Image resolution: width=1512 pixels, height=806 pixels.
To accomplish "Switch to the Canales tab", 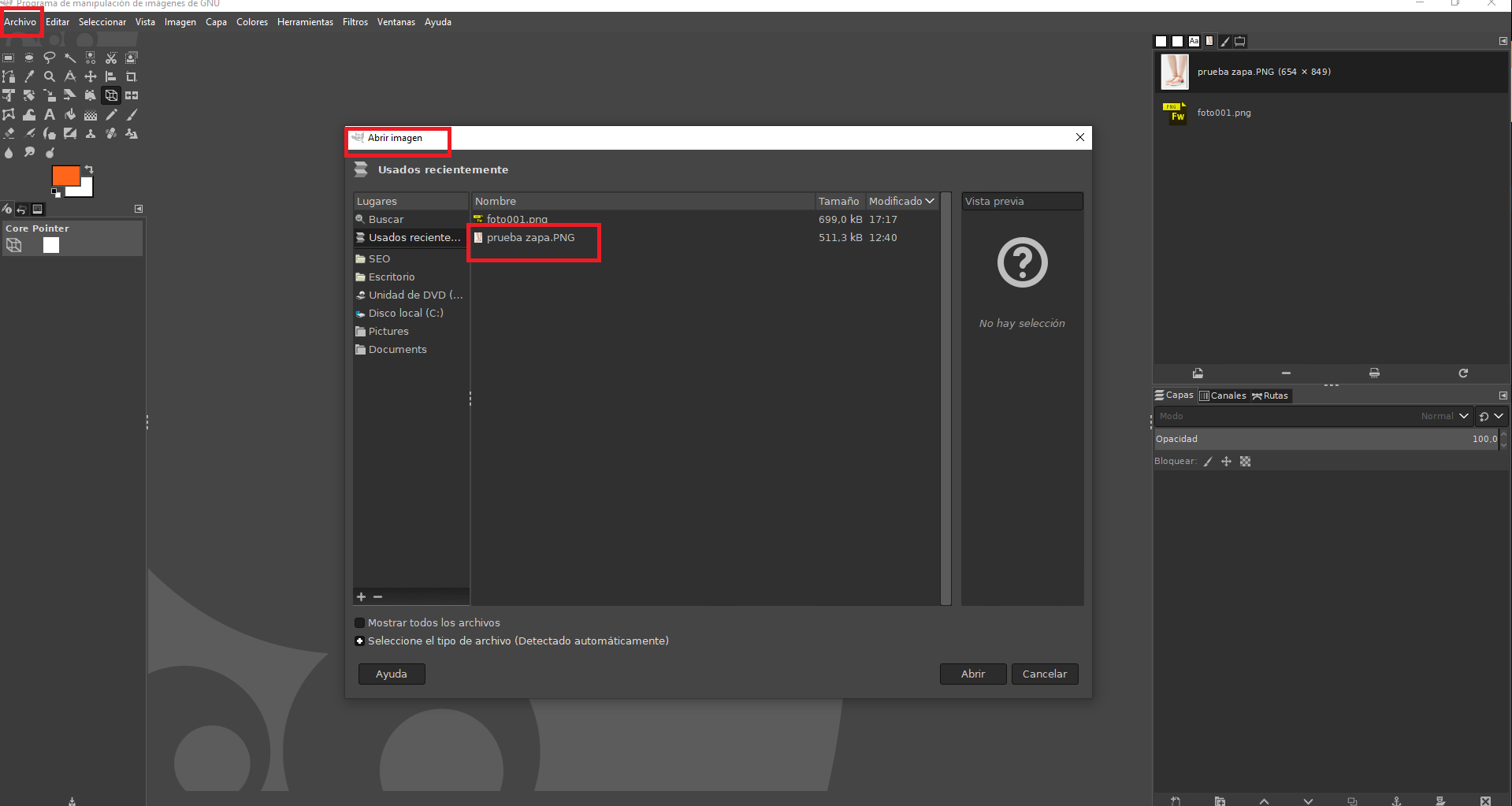I will tap(1223, 396).
